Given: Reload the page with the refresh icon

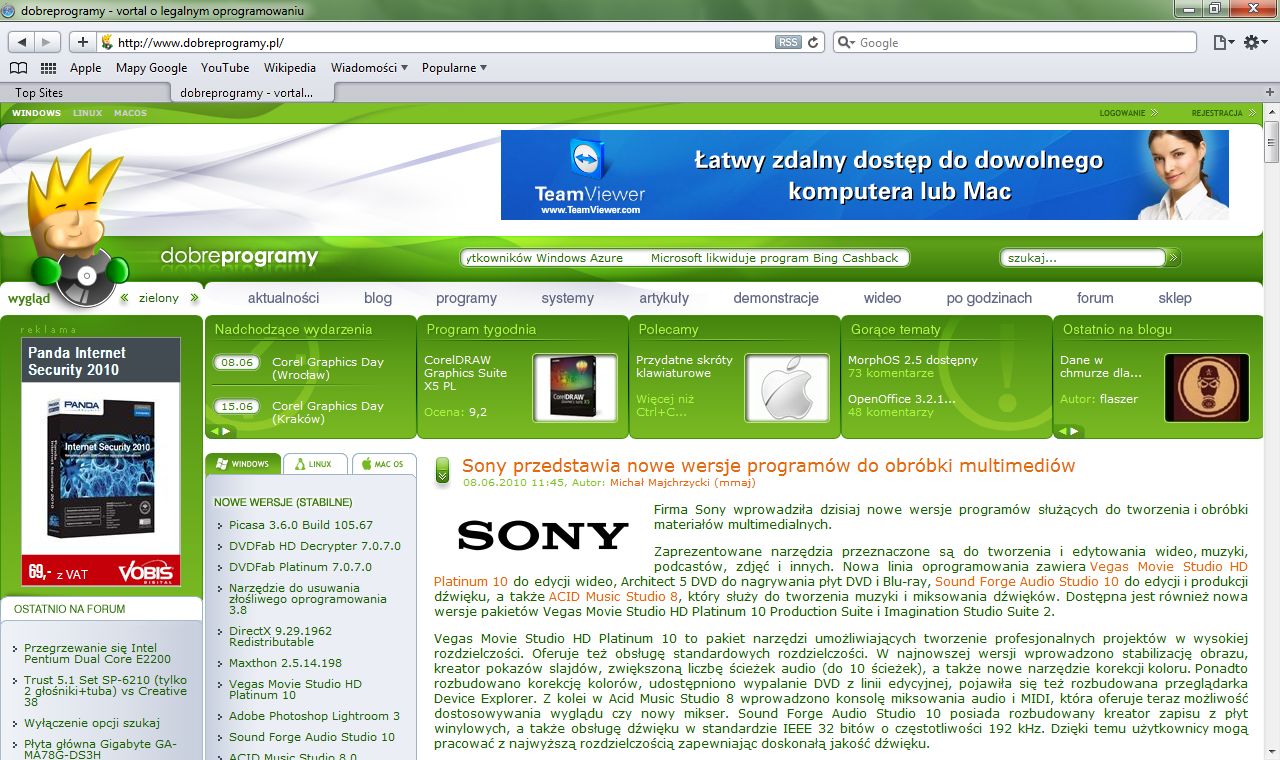Looking at the screenshot, I should point(813,42).
